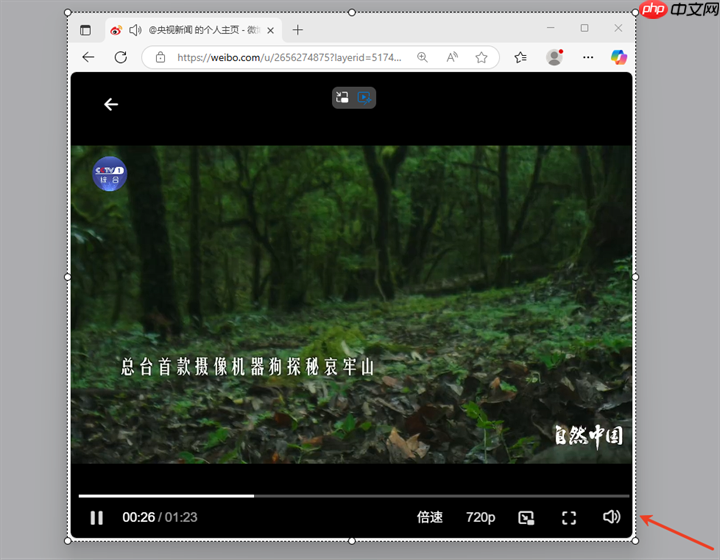Click the back-to-tab icon in overlay
This screenshot has height=560, width=720.
(x=343, y=97)
